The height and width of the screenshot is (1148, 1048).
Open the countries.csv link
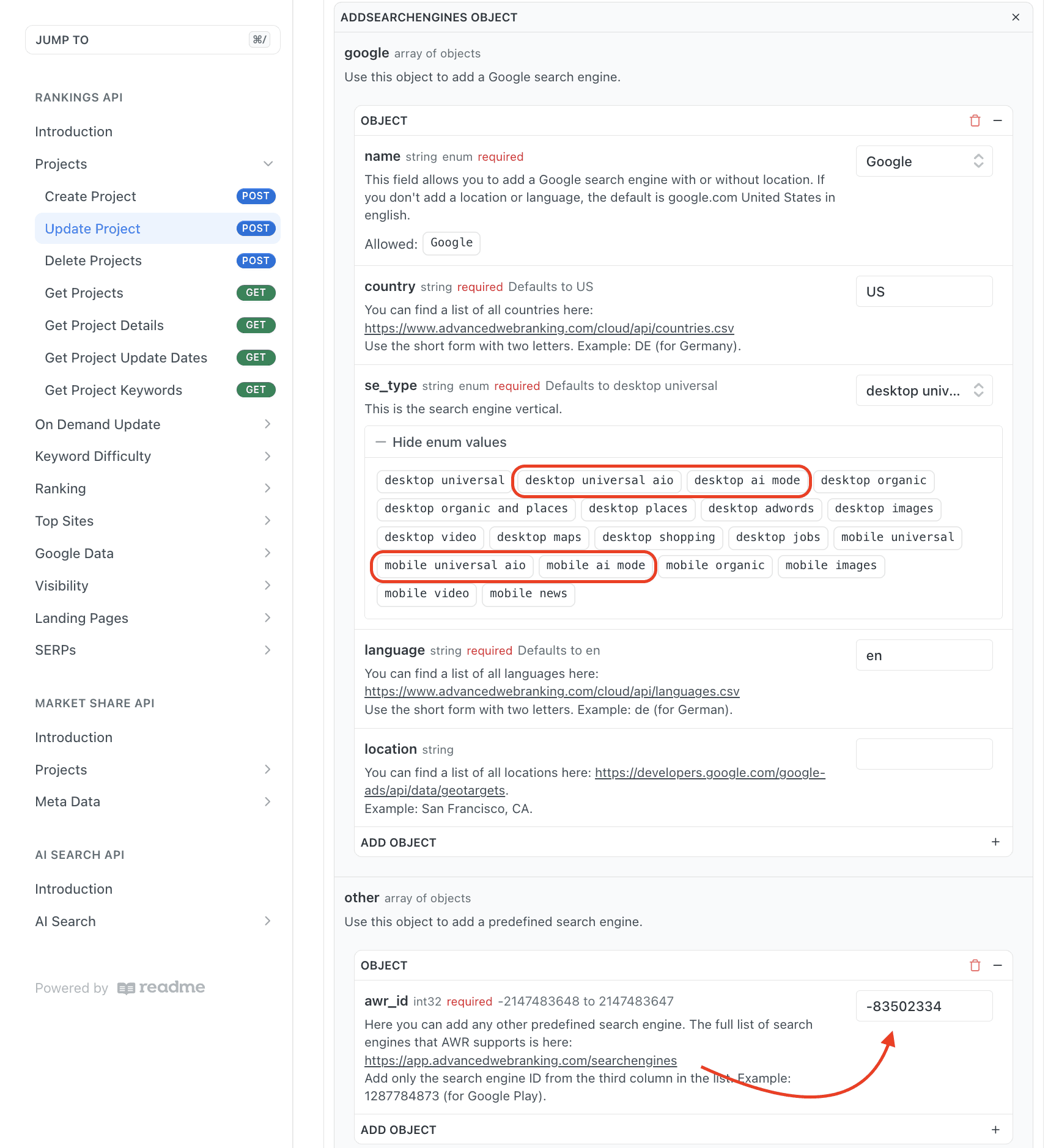(549, 328)
